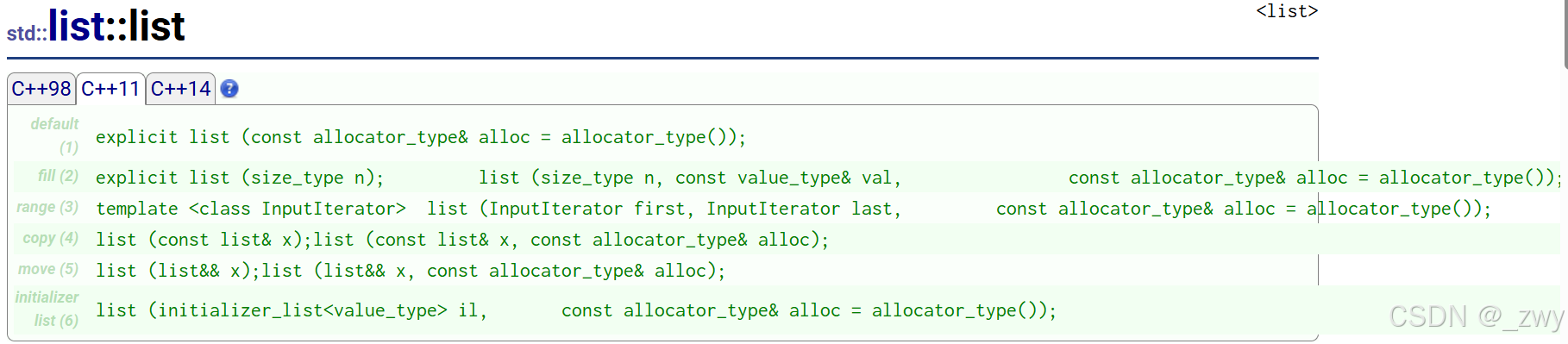
Task: Click the std:: namespace prefix in the title
Action: [x=28, y=34]
